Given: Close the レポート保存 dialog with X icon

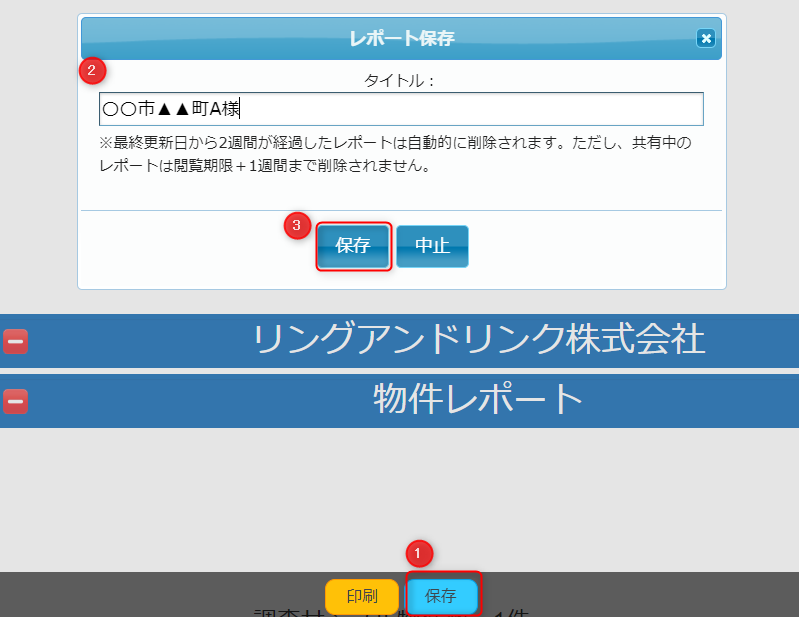Looking at the screenshot, I should 706,38.
